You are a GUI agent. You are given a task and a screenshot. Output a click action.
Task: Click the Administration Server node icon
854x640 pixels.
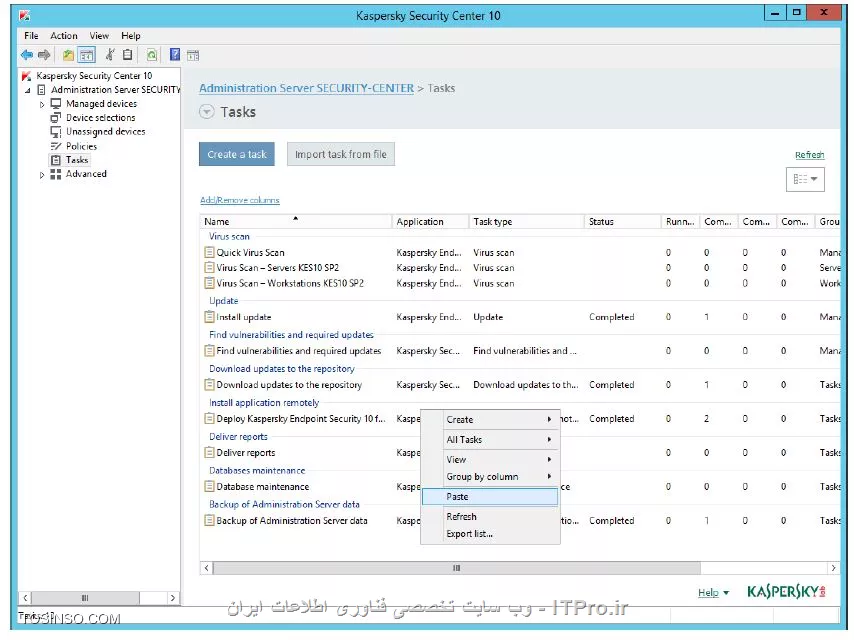(41, 89)
